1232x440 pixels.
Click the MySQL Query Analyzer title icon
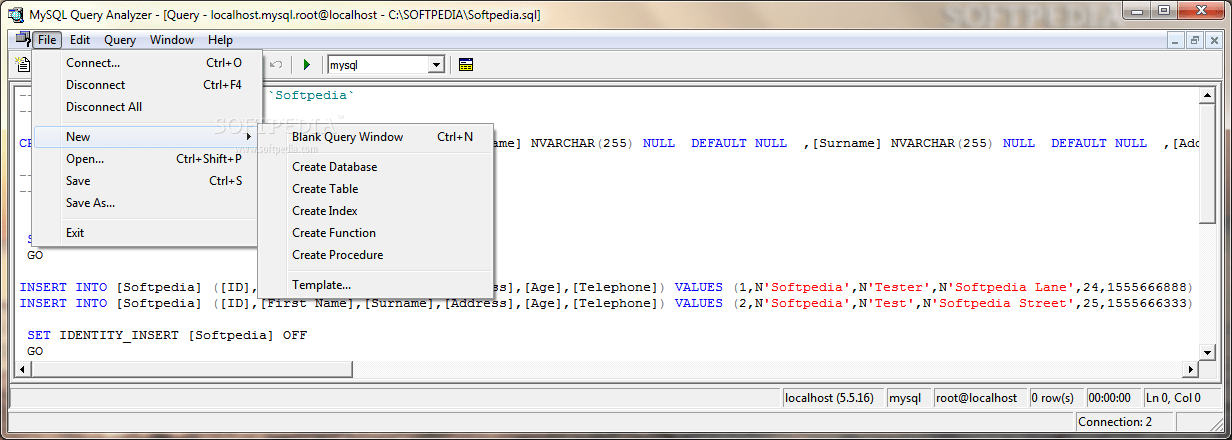15,14
